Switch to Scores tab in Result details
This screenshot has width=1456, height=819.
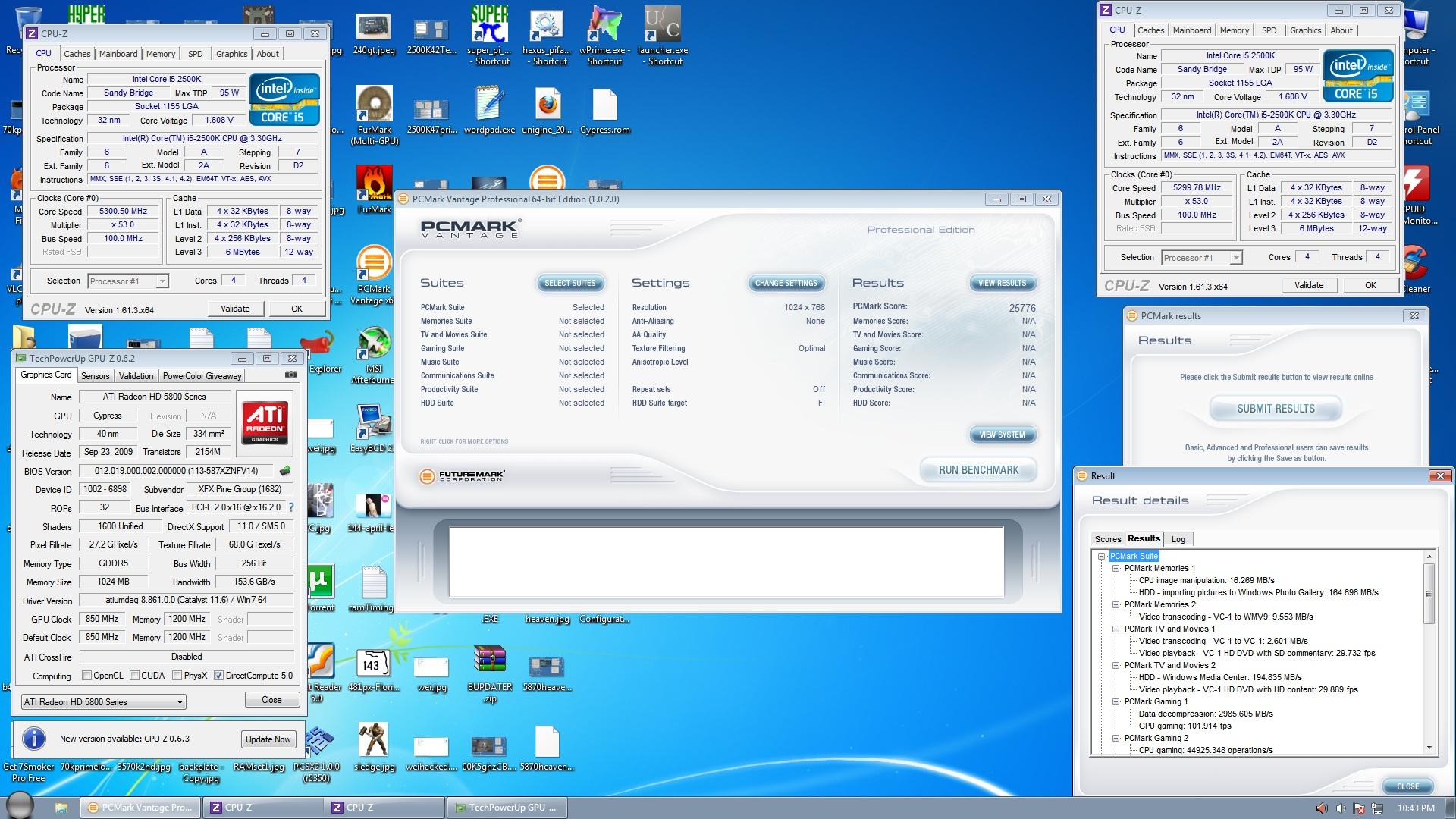[1107, 539]
